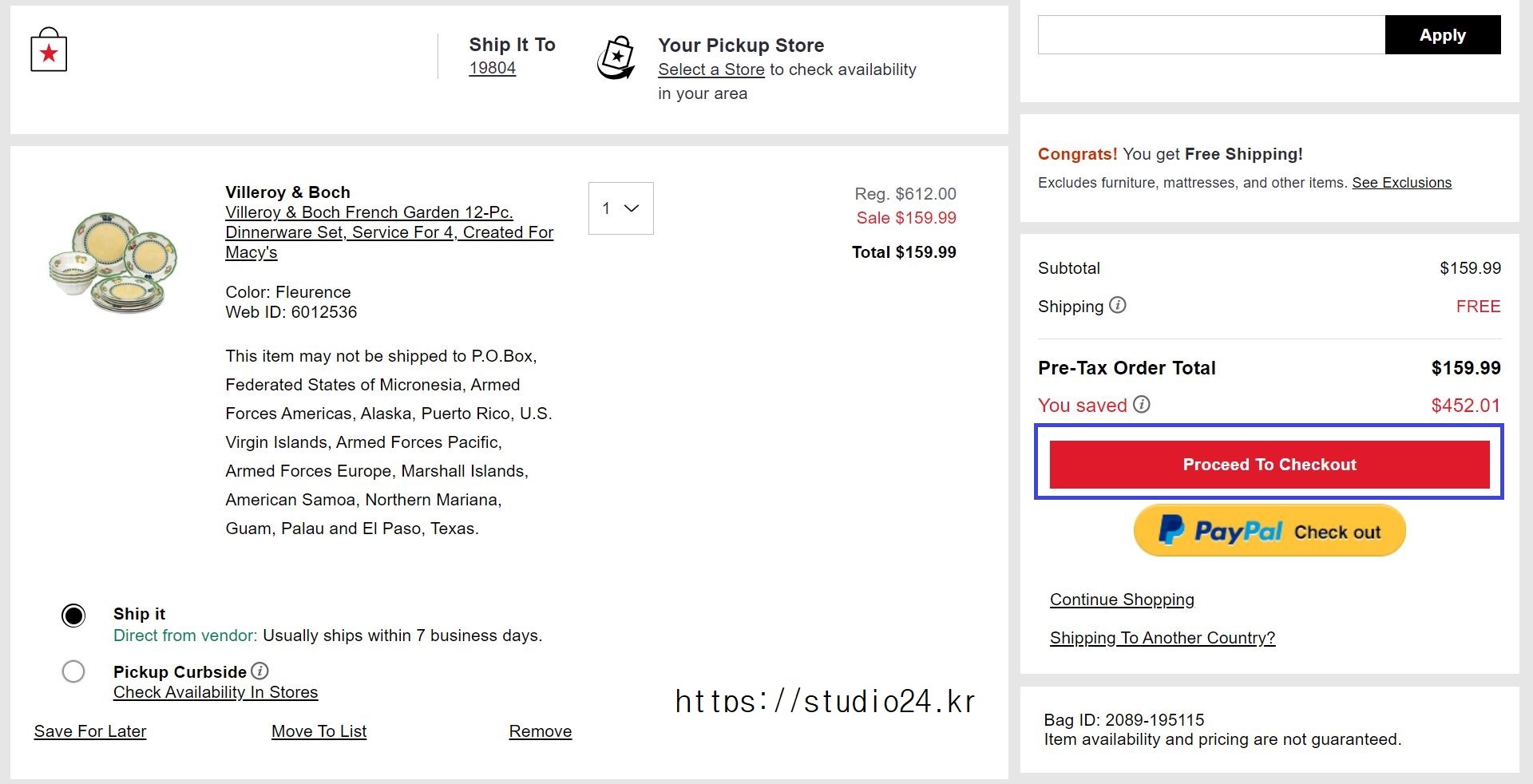The height and width of the screenshot is (784, 1533).
Task: Click the Macy's shopping bag star icon
Action: [49, 50]
